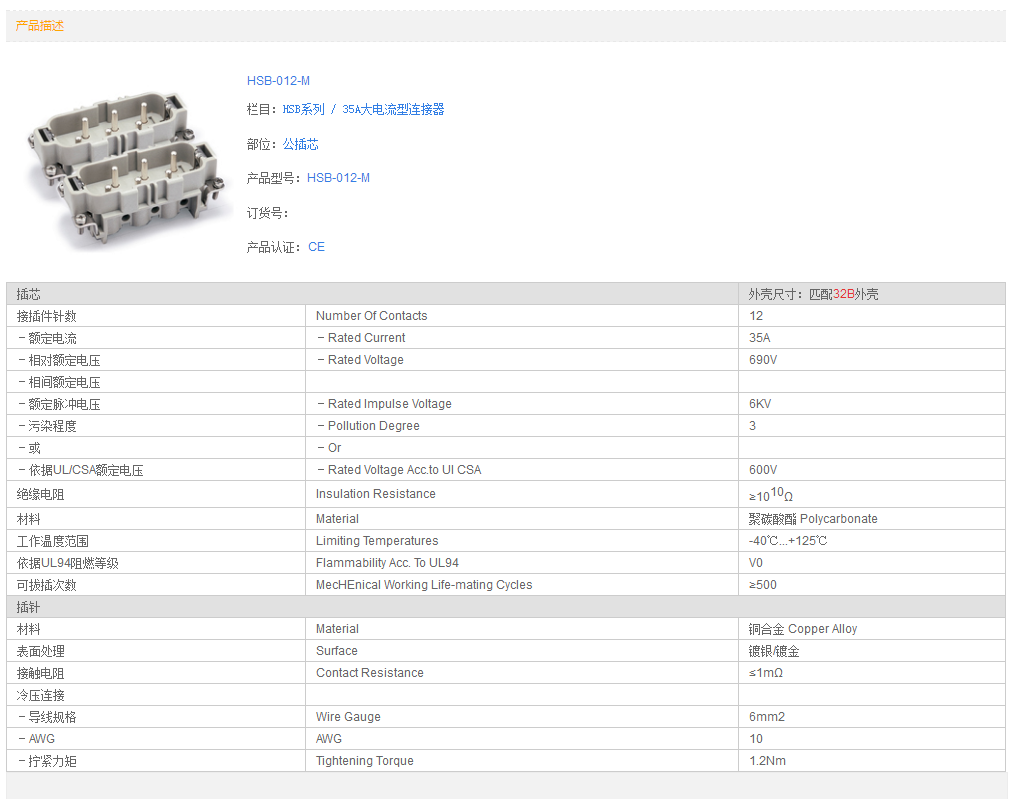1014x808 pixels.
Task: Click the 690V rated voltage value
Action: click(763, 360)
